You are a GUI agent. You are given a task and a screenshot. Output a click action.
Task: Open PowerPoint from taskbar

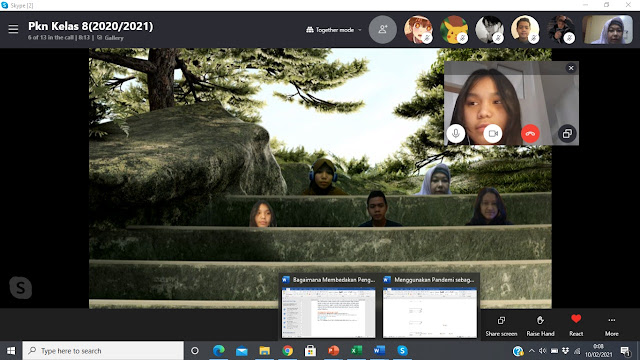tap(333, 351)
